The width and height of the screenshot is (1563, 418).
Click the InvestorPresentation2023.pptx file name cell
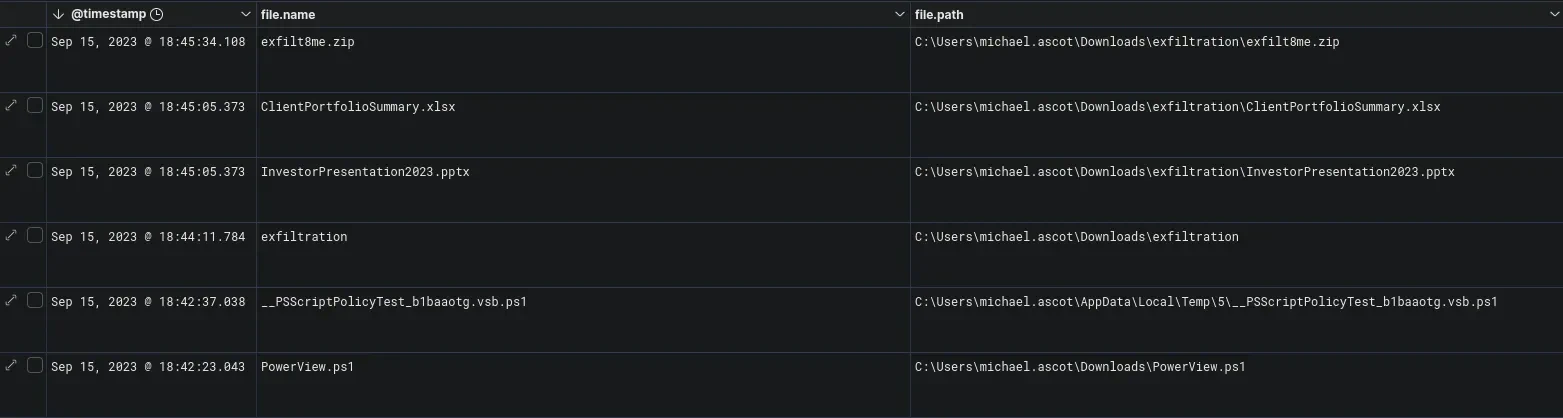point(365,172)
